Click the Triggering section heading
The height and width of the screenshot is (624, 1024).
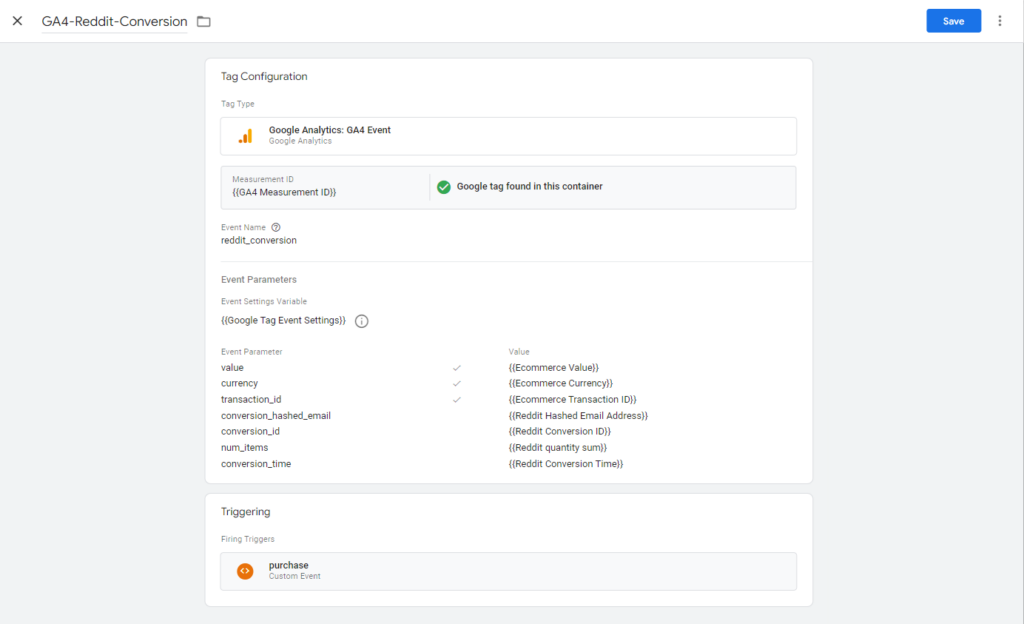246,512
